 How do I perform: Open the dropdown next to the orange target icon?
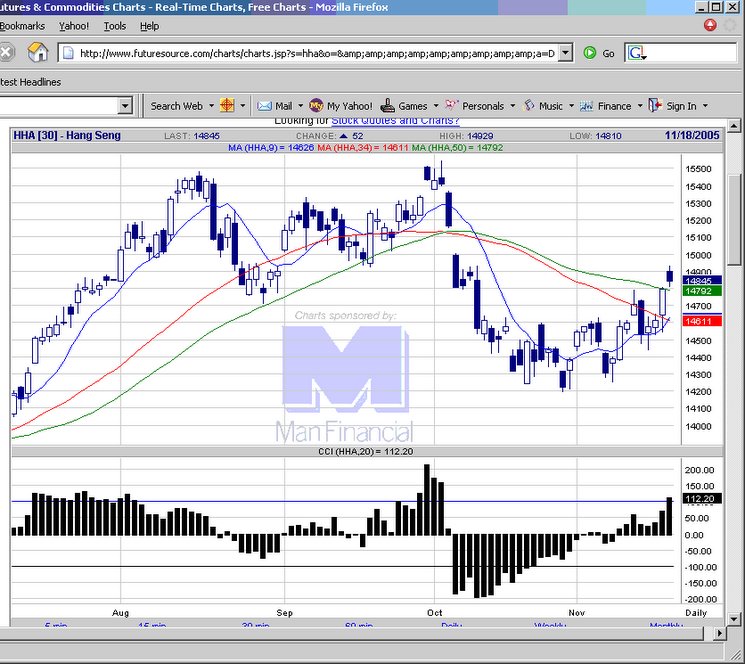click(x=242, y=106)
